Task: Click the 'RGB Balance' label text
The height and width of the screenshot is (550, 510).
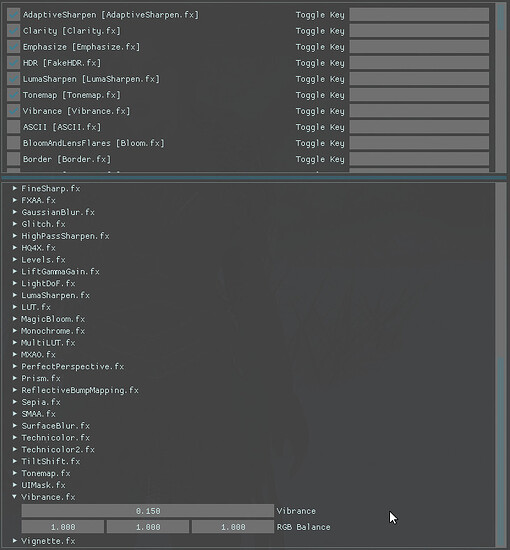Action: pyautogui.click(x=303, y=527)
